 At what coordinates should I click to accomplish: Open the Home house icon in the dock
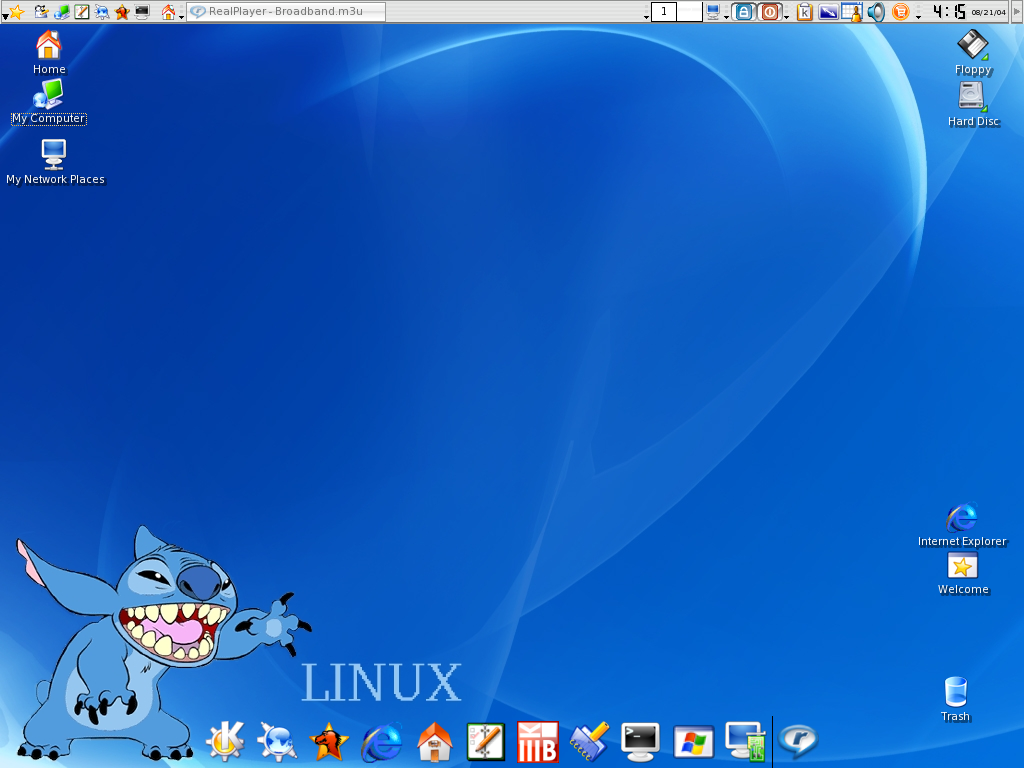click(434, 741)
